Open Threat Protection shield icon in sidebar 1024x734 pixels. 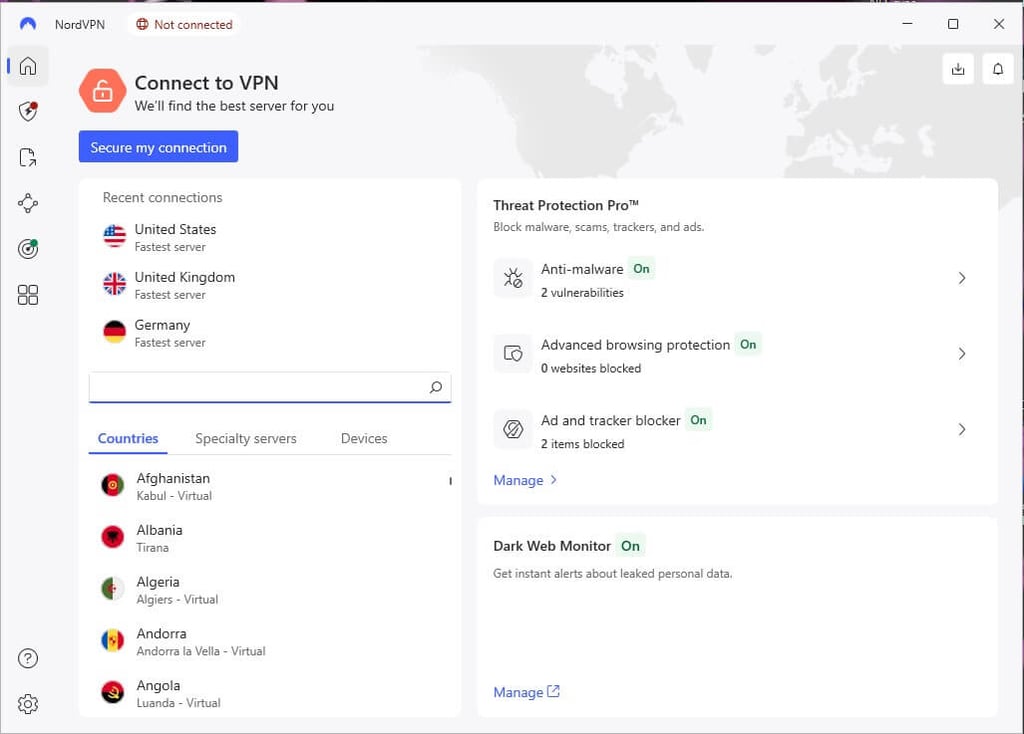[x=28, y=111]
